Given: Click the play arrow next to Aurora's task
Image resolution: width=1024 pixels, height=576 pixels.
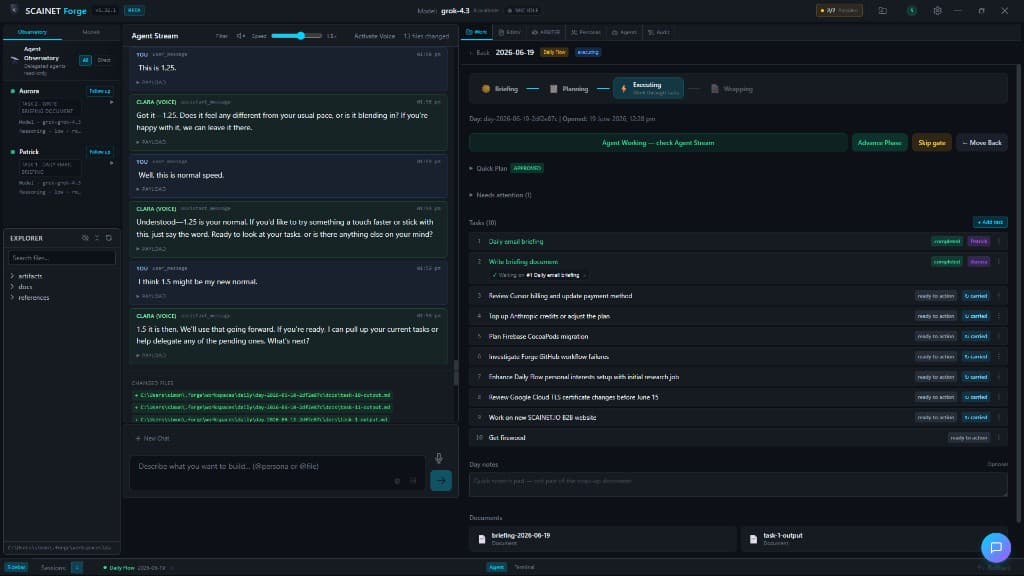Looking at the screenshot, I should point(112,103).
